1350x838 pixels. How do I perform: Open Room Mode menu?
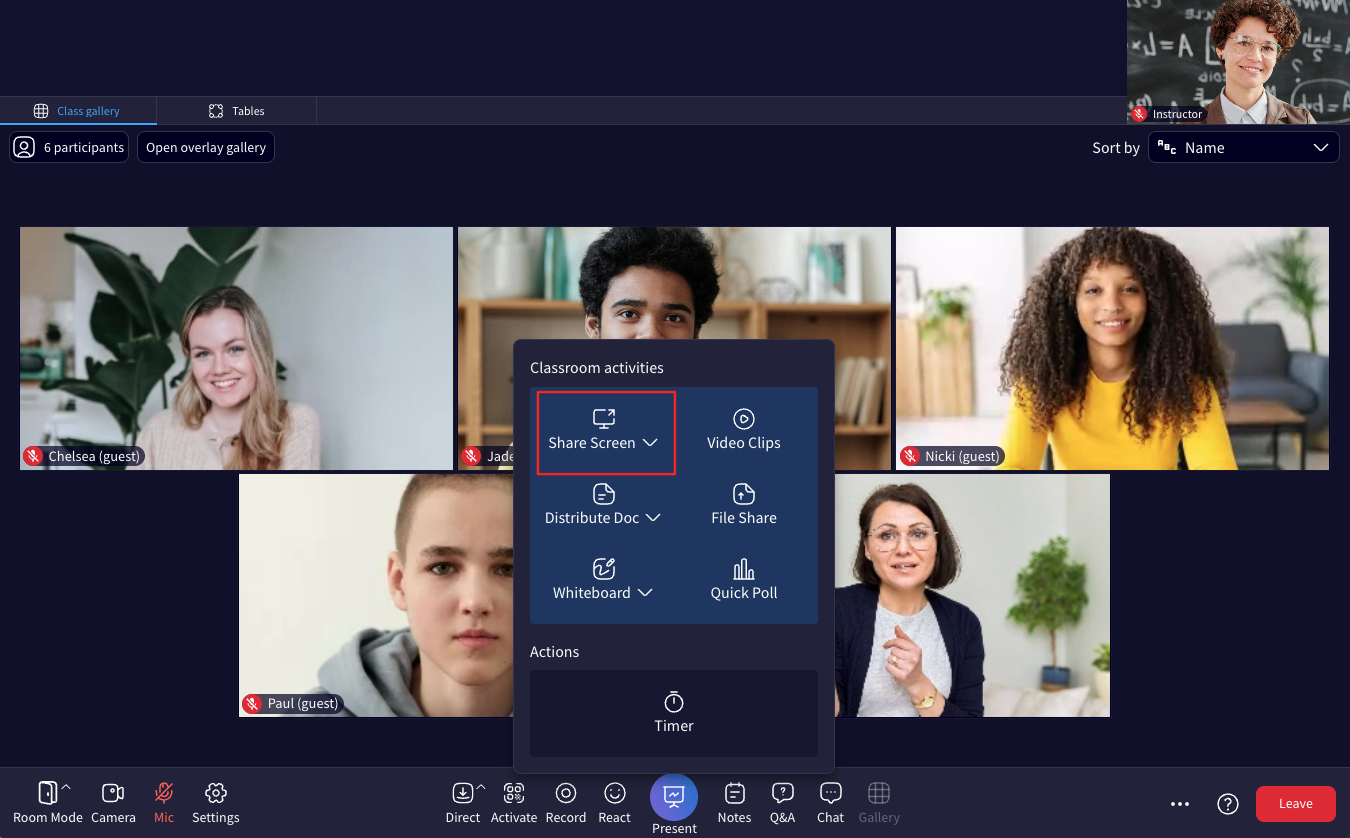click(47, 803)
